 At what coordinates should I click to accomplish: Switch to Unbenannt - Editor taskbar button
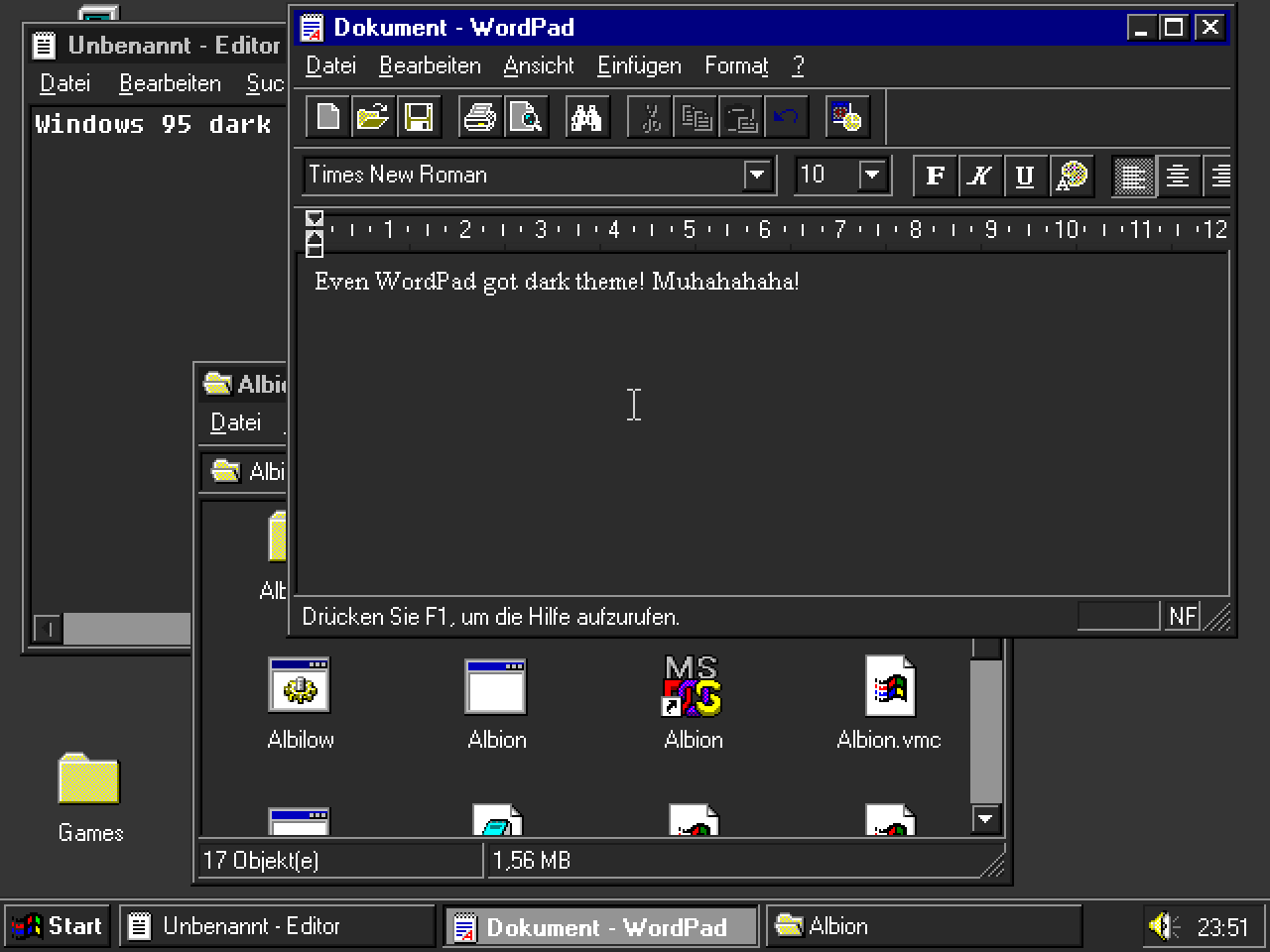coord(277,926)
